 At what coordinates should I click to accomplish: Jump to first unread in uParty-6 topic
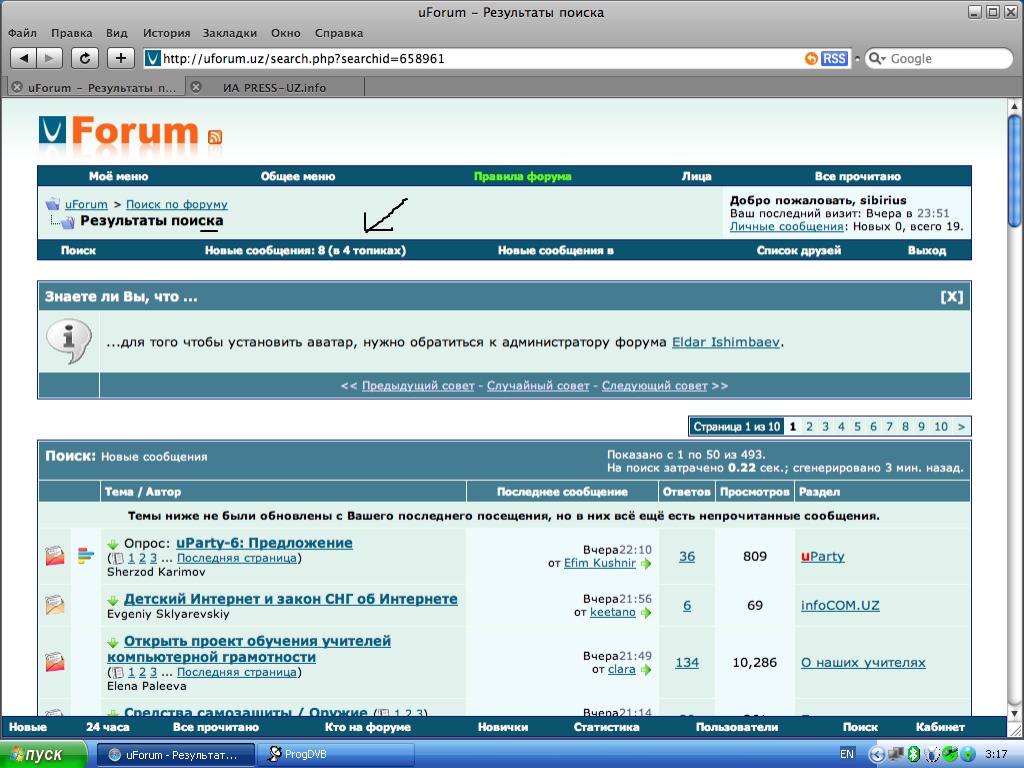[x=114, y=544]
